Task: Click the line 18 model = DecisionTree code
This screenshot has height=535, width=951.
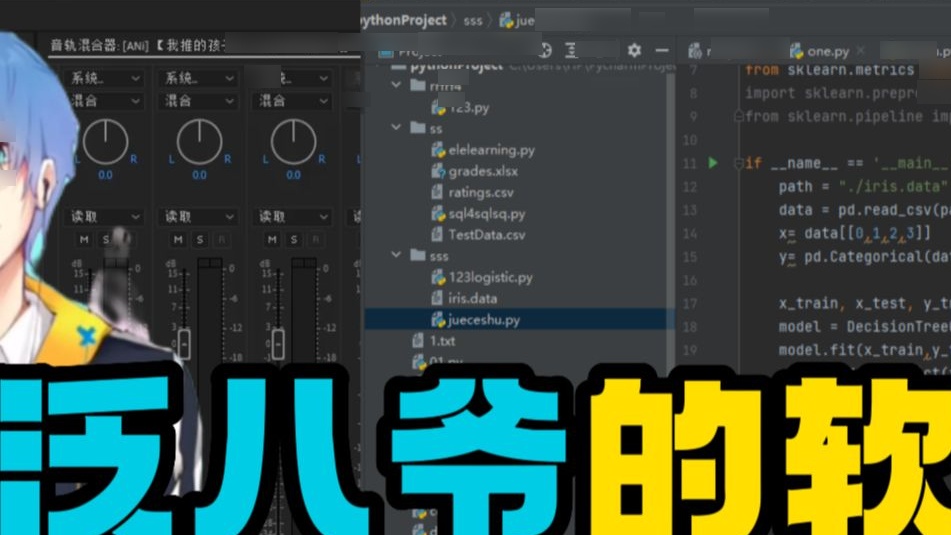Action: pos(865,326)
